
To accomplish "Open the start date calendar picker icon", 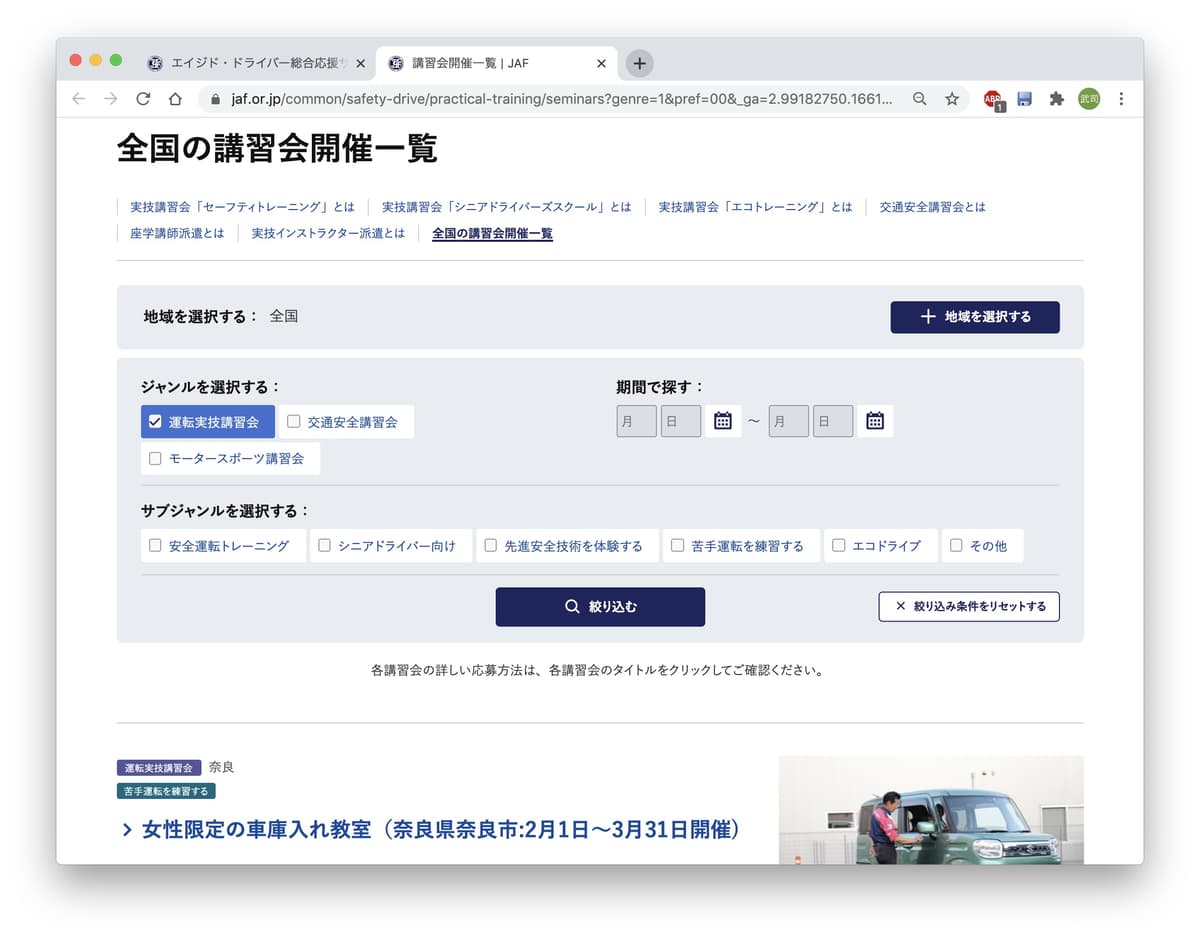I will click(723, 421).
